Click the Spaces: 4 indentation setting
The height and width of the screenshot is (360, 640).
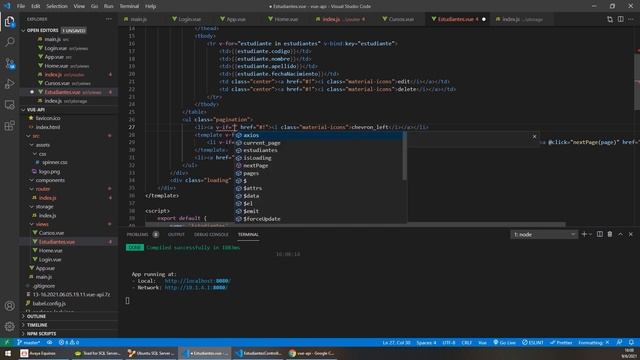click(426, 342)
